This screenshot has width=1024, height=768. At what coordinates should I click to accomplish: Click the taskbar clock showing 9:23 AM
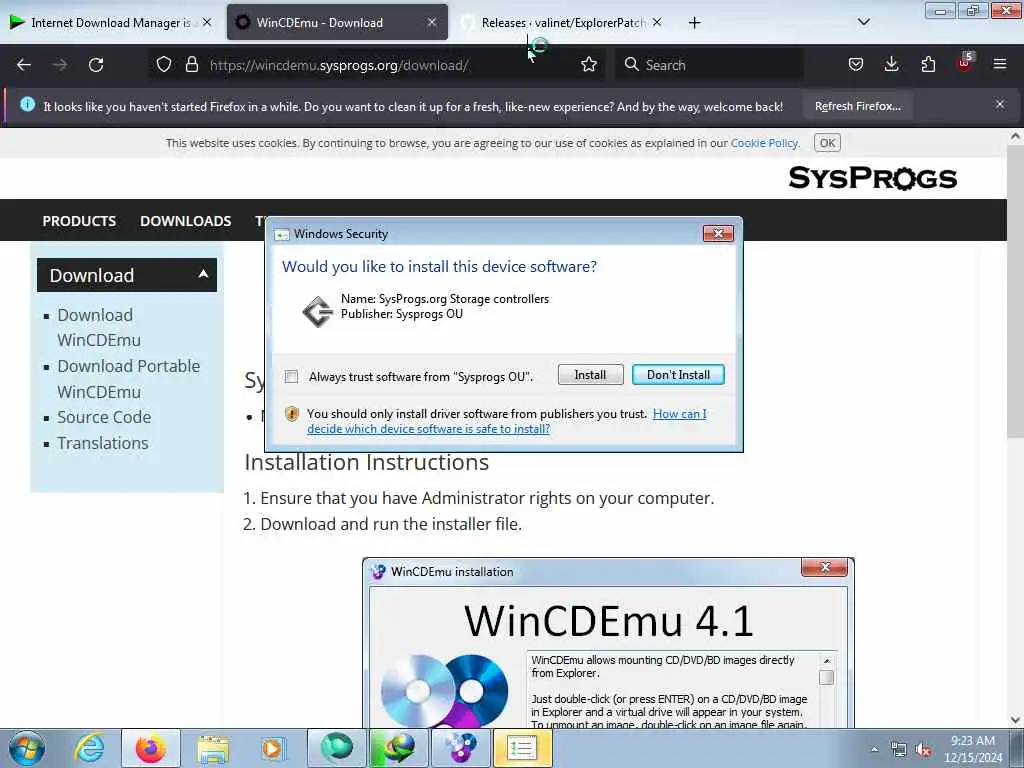click(x=972, y=749)
